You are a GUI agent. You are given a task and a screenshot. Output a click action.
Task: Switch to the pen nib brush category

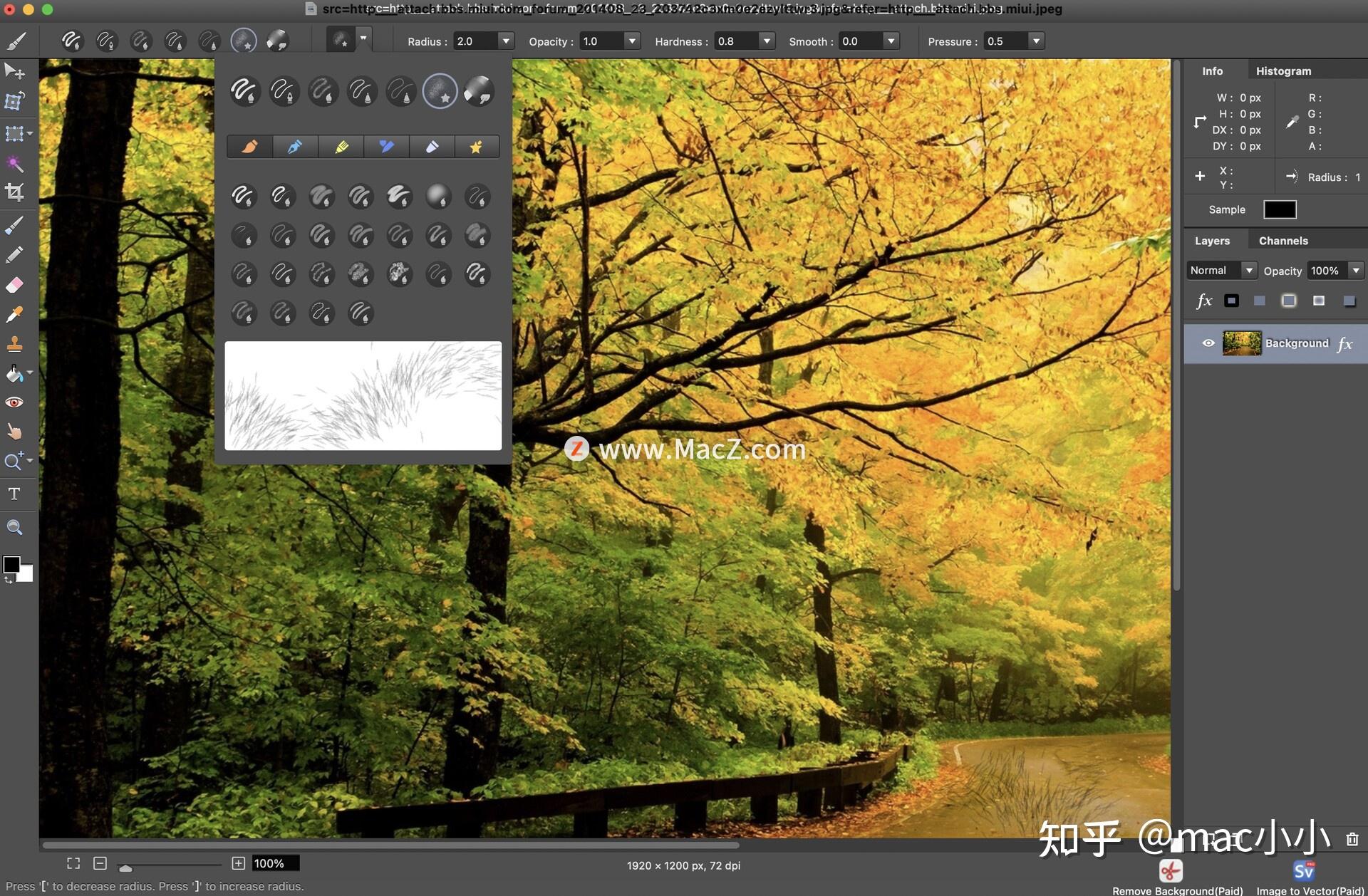click(x=295, y=146)
